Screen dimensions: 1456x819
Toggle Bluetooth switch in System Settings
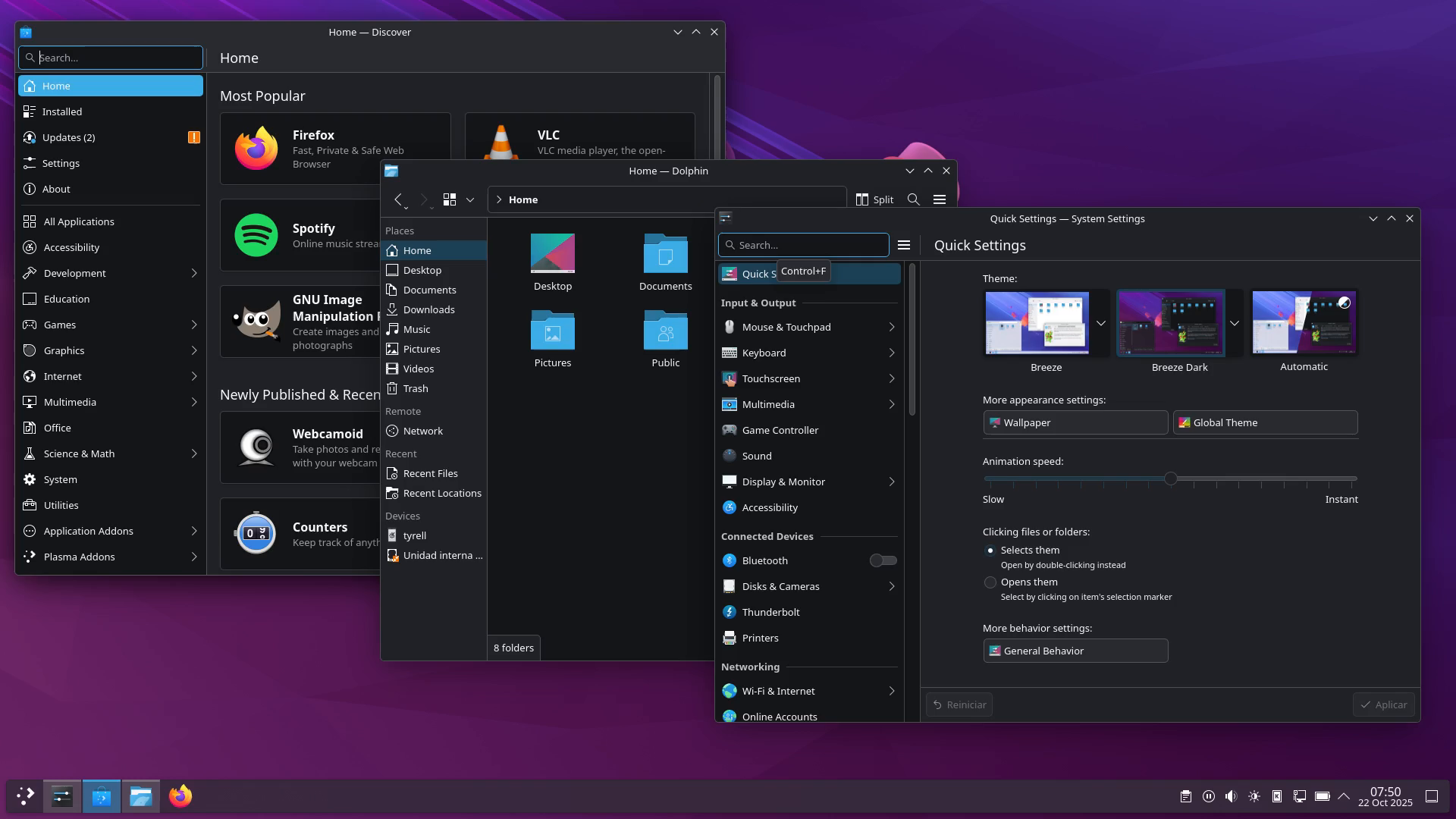tap(881, 560)
